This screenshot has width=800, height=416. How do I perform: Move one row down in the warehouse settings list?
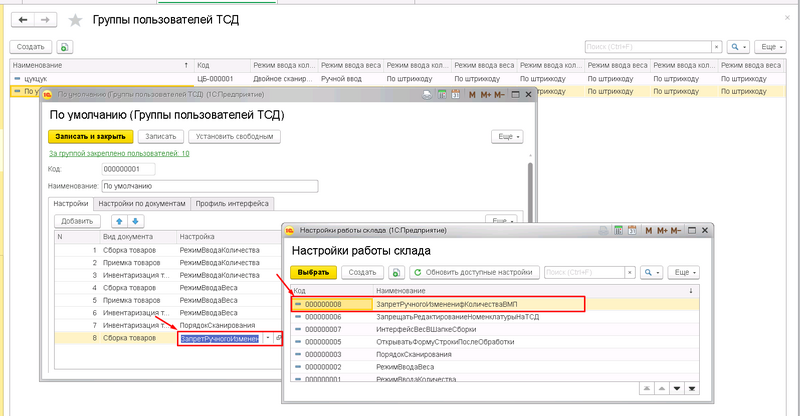[x=677, y=389]
